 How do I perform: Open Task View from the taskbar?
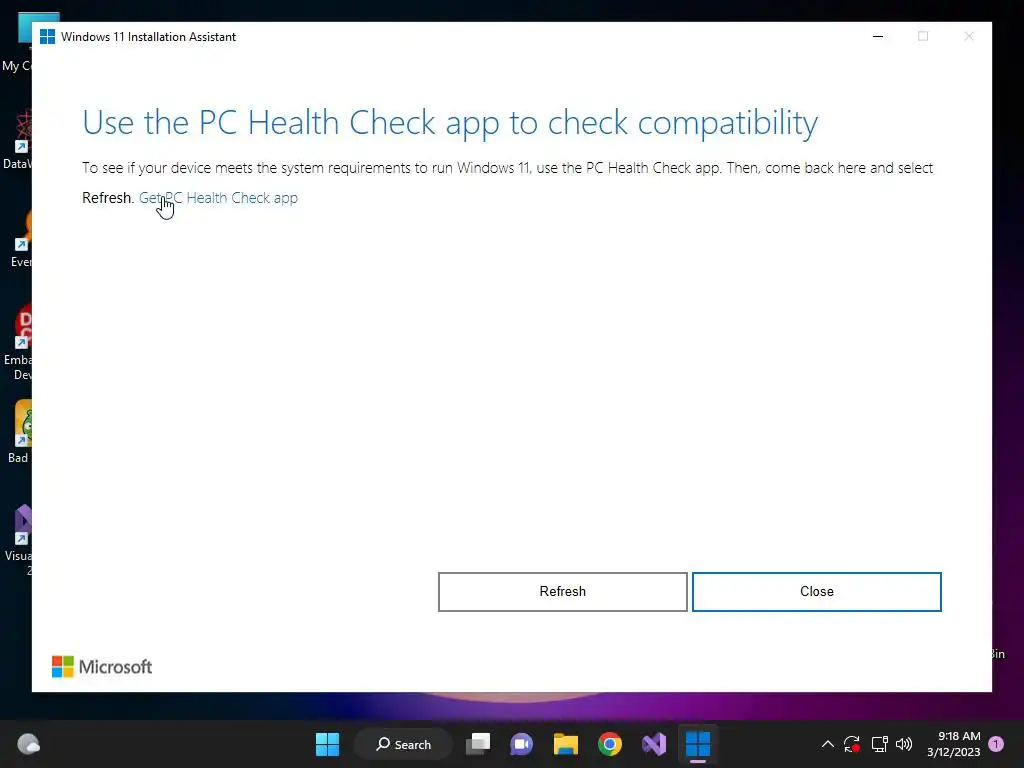[478, 744]
